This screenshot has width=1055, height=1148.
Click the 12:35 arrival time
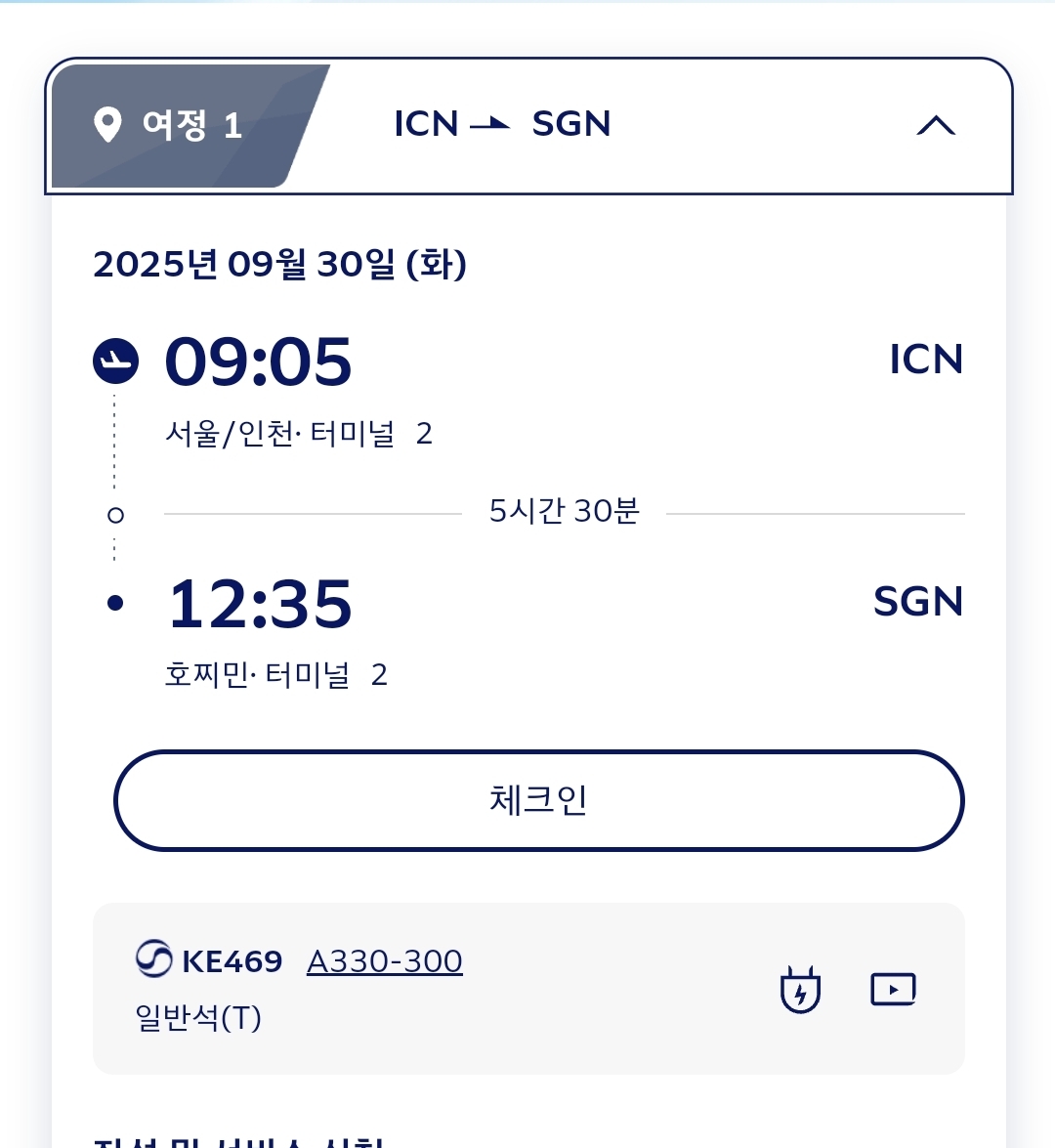click(260, 603)
